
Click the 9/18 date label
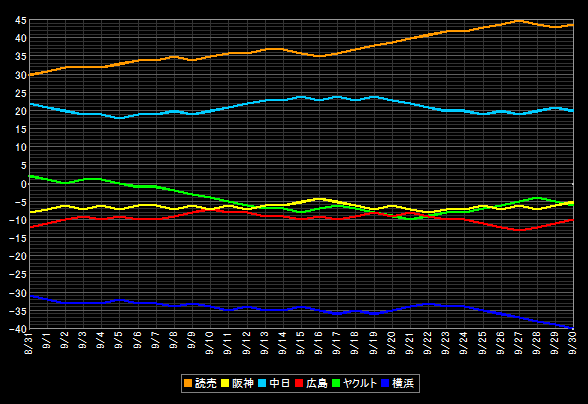[x=355, y=342]
